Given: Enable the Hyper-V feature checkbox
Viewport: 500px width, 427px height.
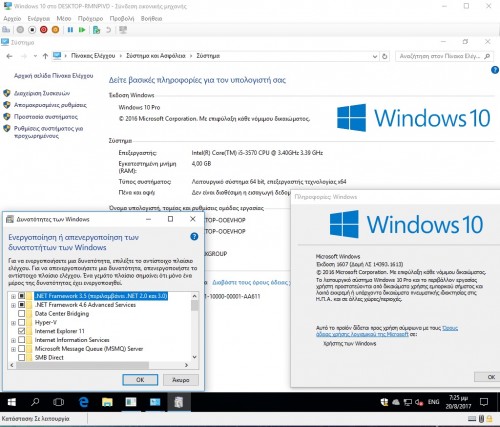Looking at the screenshot, I should coord(21,322).
